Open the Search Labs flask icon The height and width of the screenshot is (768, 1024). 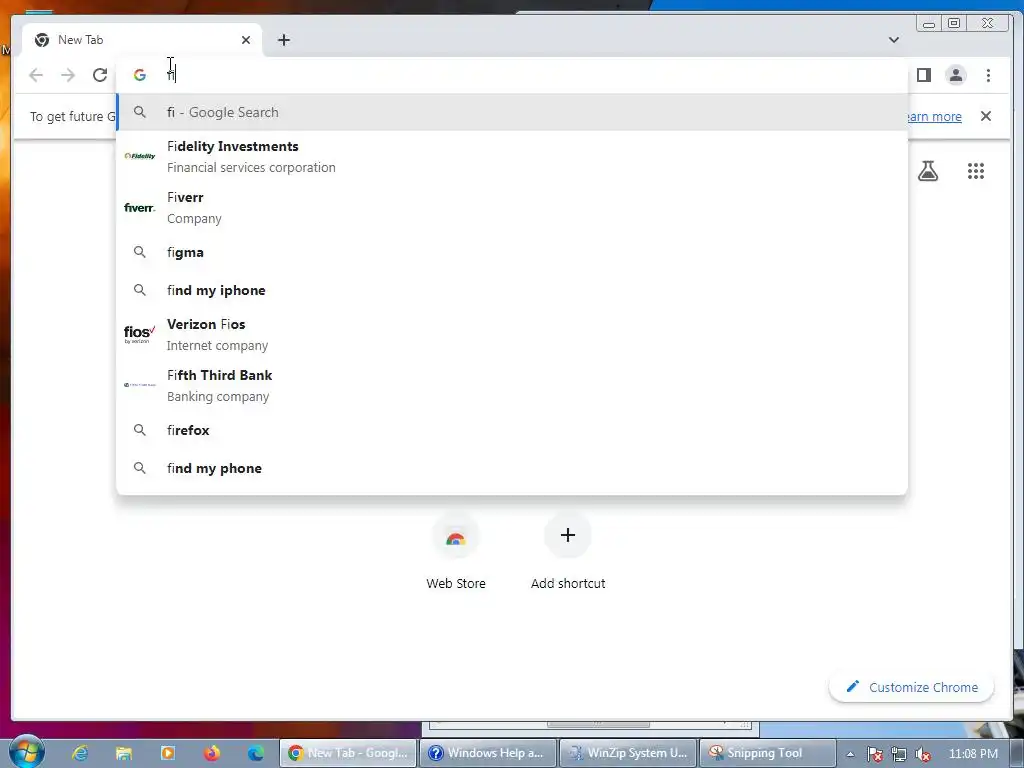click(x=927, y=171)
